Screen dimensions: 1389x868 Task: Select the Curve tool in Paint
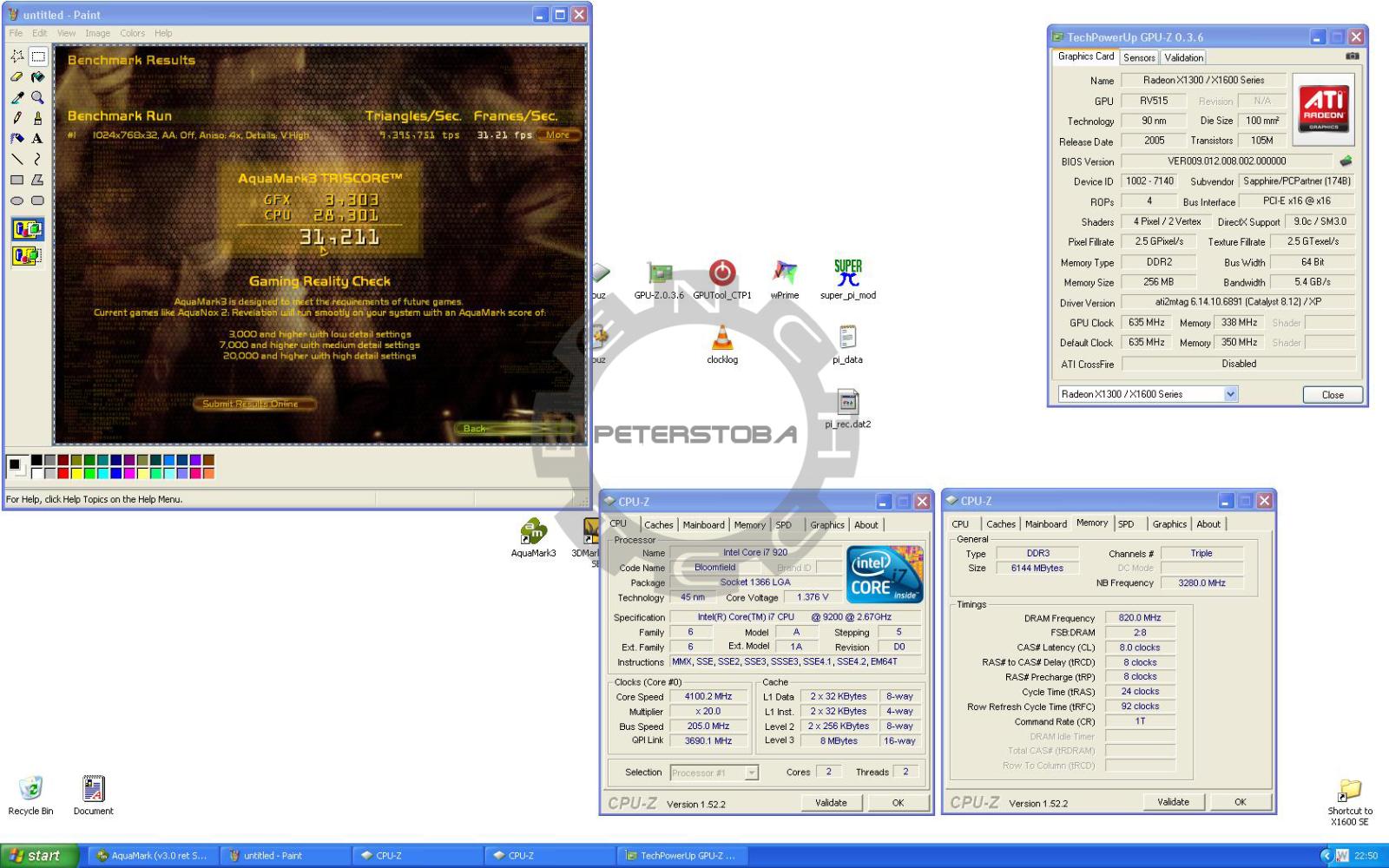tap(37, 160)
